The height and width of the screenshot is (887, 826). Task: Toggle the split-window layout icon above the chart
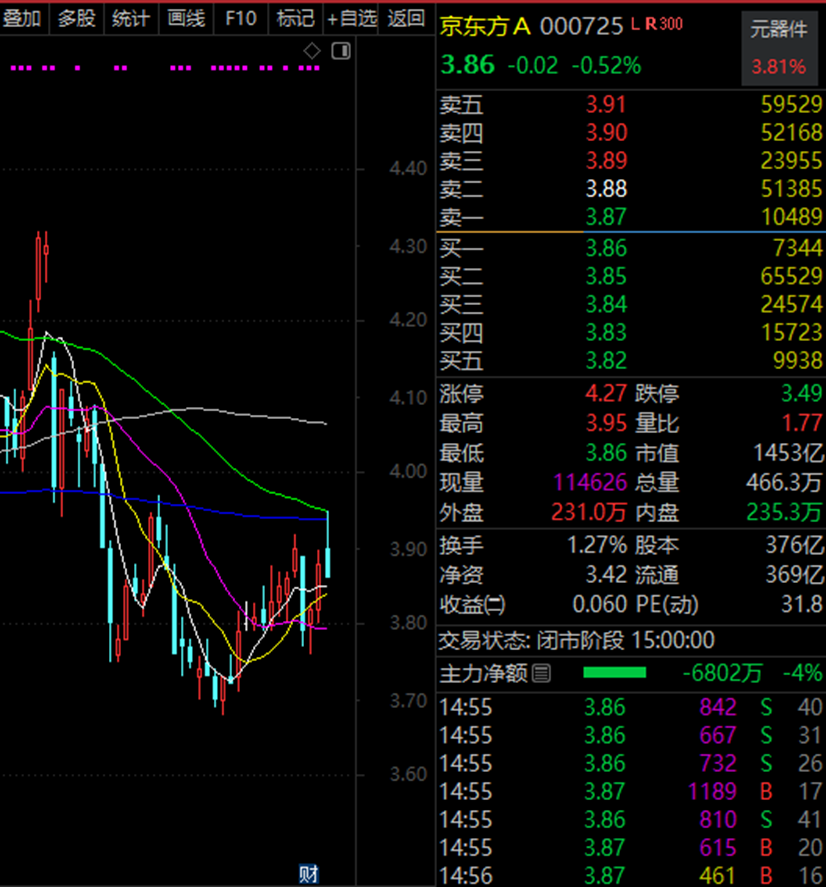(x=341, y=49)
